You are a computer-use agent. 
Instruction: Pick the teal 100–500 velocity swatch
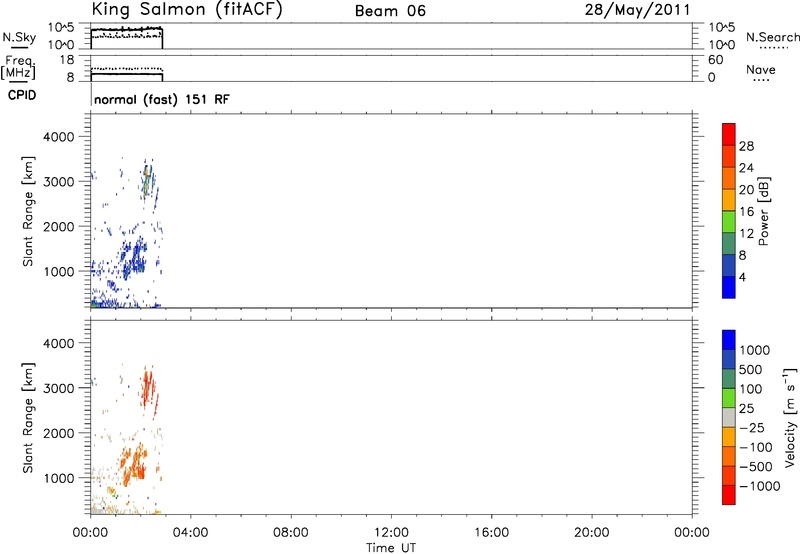point(729,379)
